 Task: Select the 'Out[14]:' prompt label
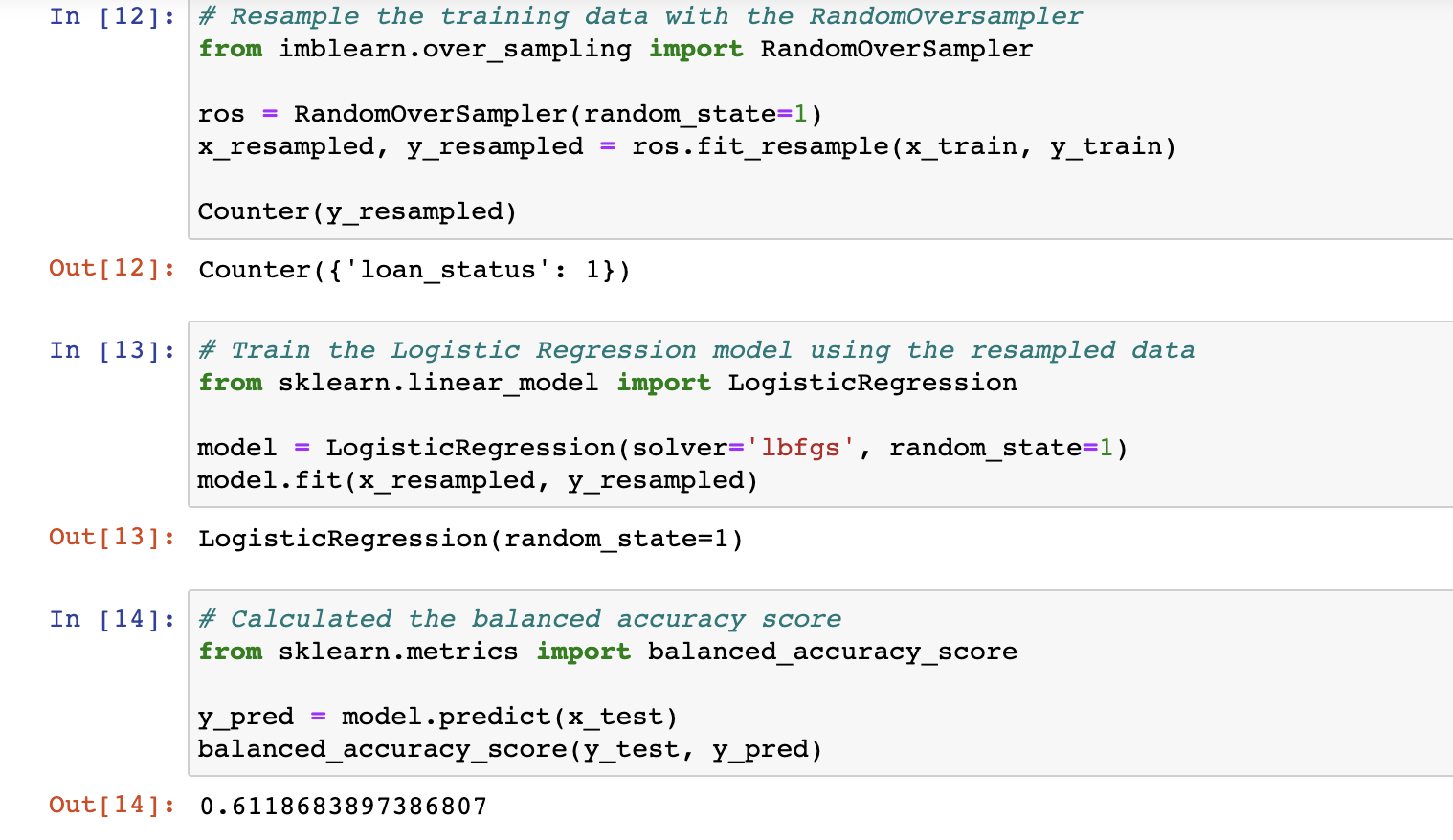(113, 805)
